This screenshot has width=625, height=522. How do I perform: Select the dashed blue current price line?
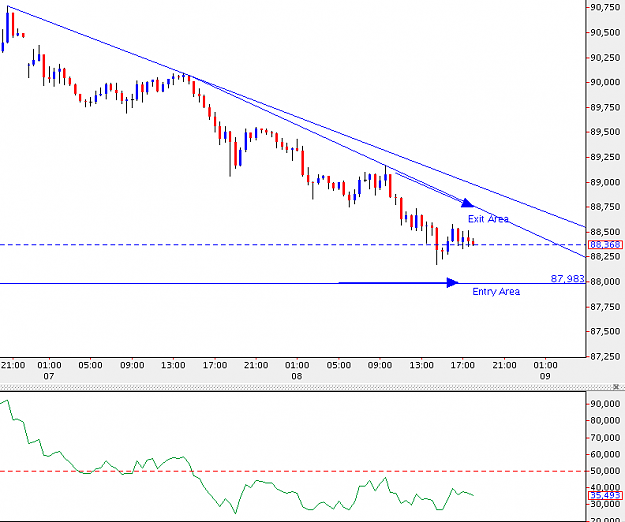tap(293, 244)
